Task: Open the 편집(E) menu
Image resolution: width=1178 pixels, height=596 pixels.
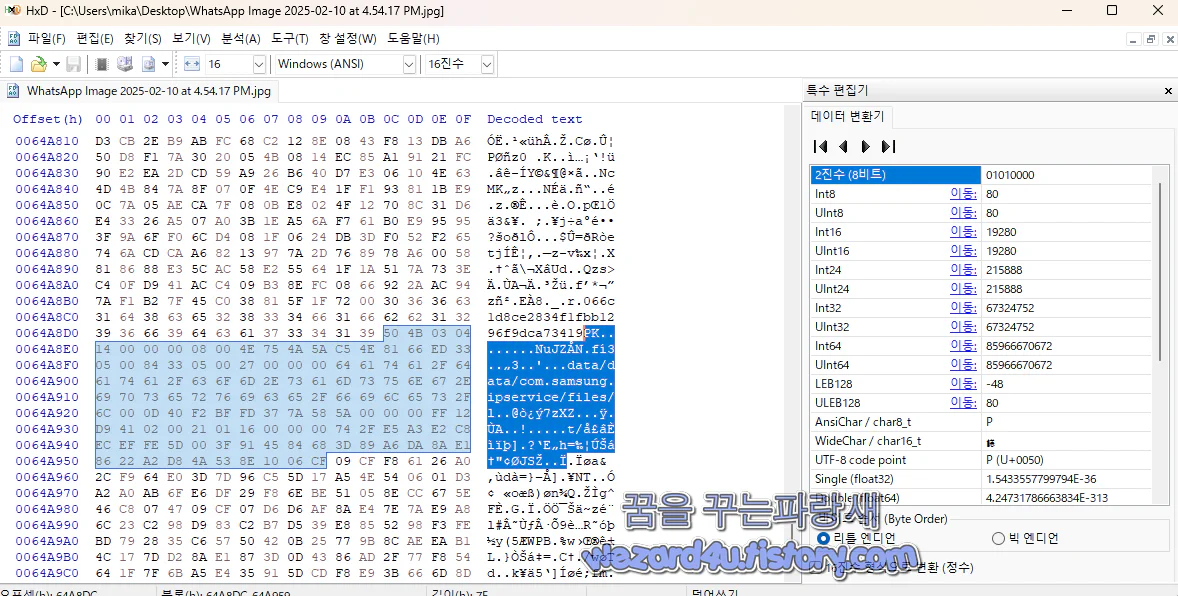Action: pos(95,38)
